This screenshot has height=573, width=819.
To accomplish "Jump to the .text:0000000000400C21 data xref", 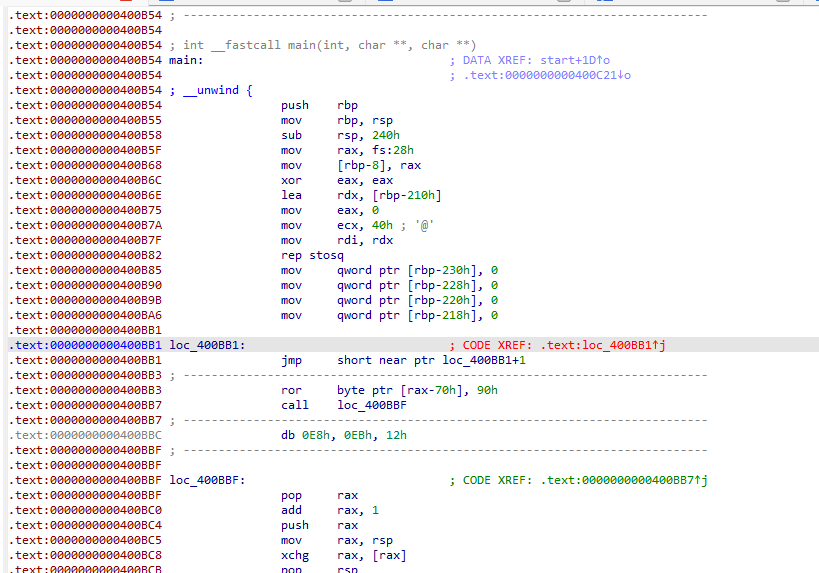I will pyautogui.click(x=546, y=75).
